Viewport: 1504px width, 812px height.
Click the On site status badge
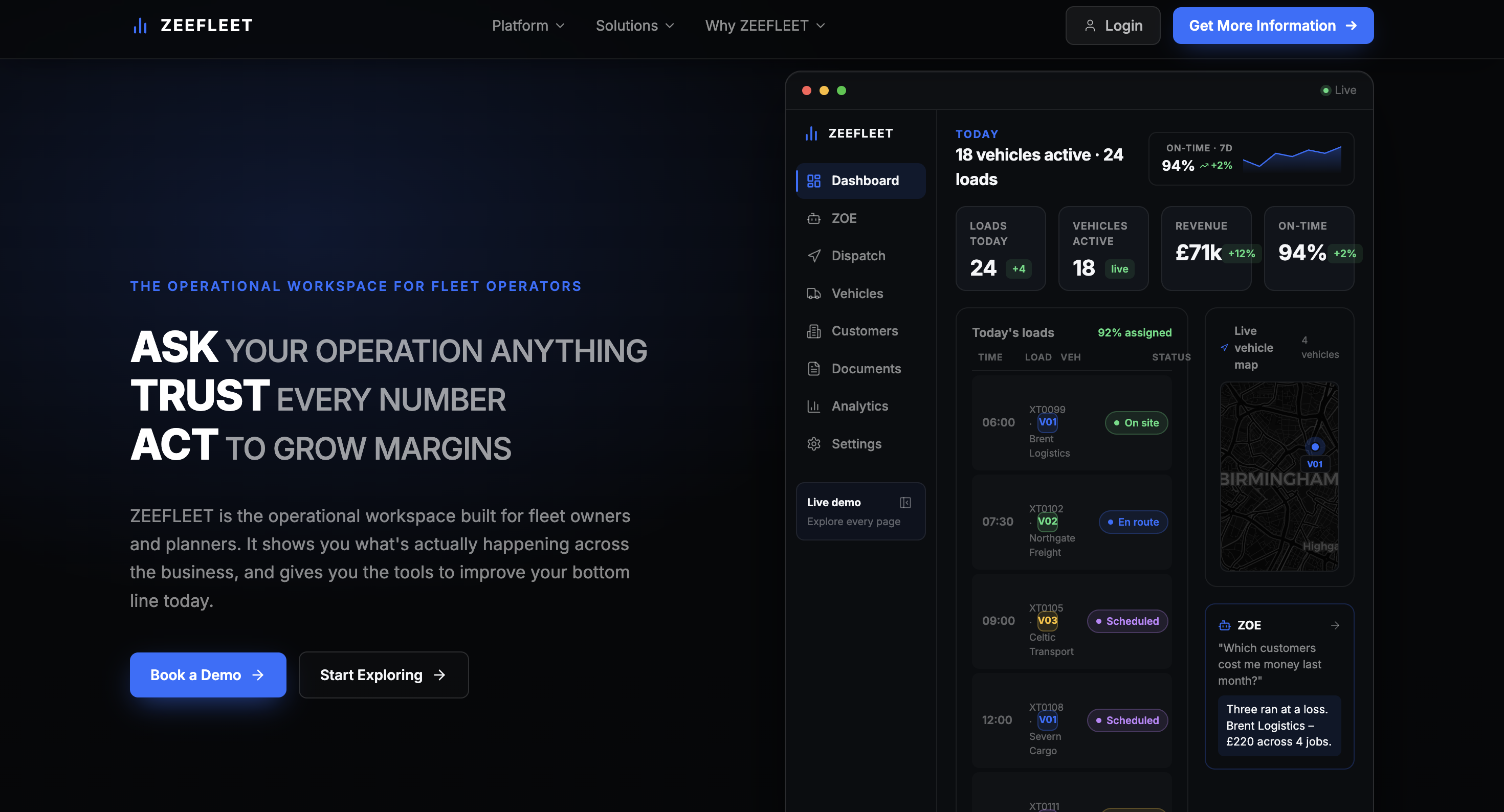click(x=1136, y=423)
